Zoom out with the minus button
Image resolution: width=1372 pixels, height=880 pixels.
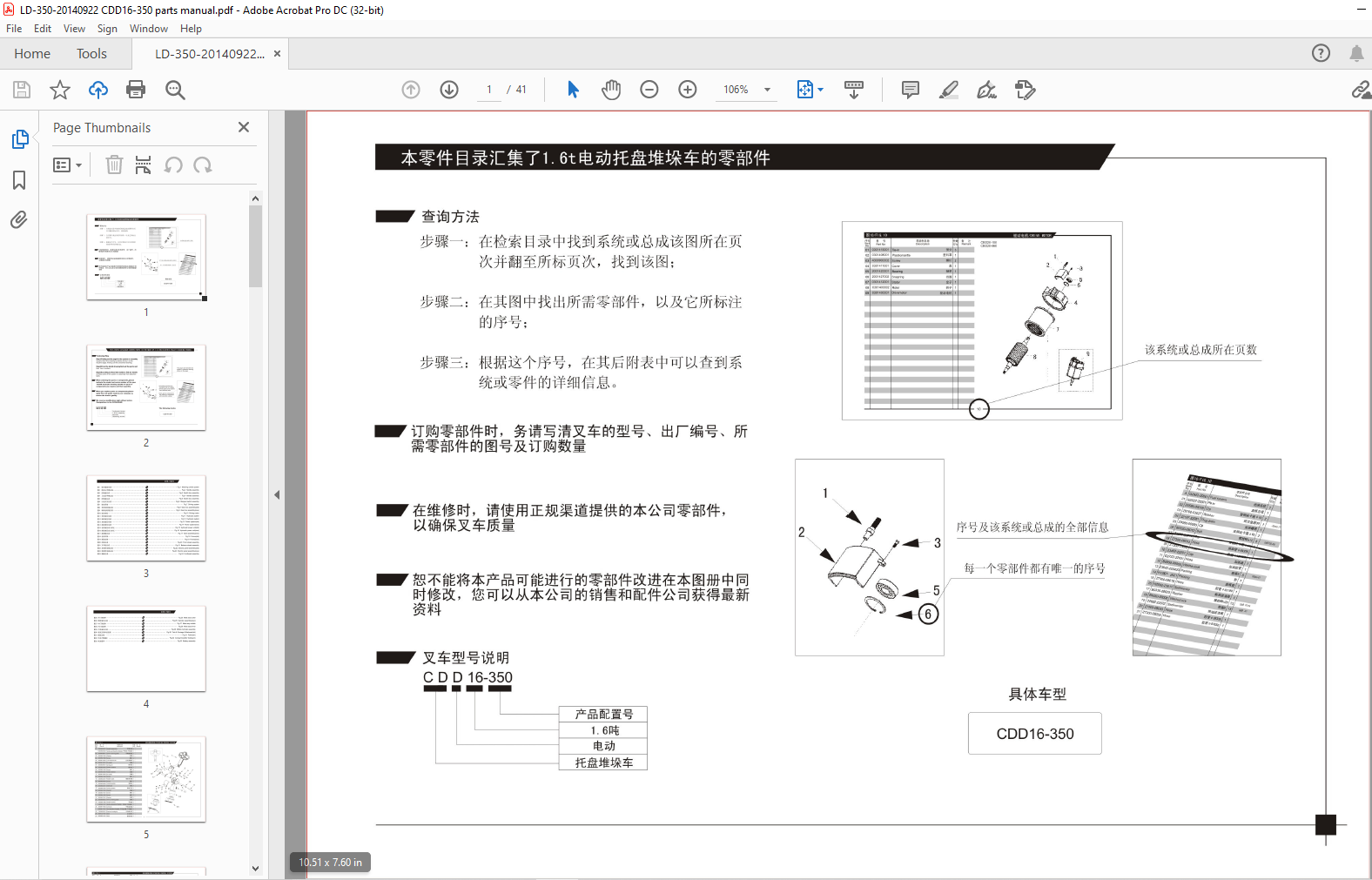649,90
